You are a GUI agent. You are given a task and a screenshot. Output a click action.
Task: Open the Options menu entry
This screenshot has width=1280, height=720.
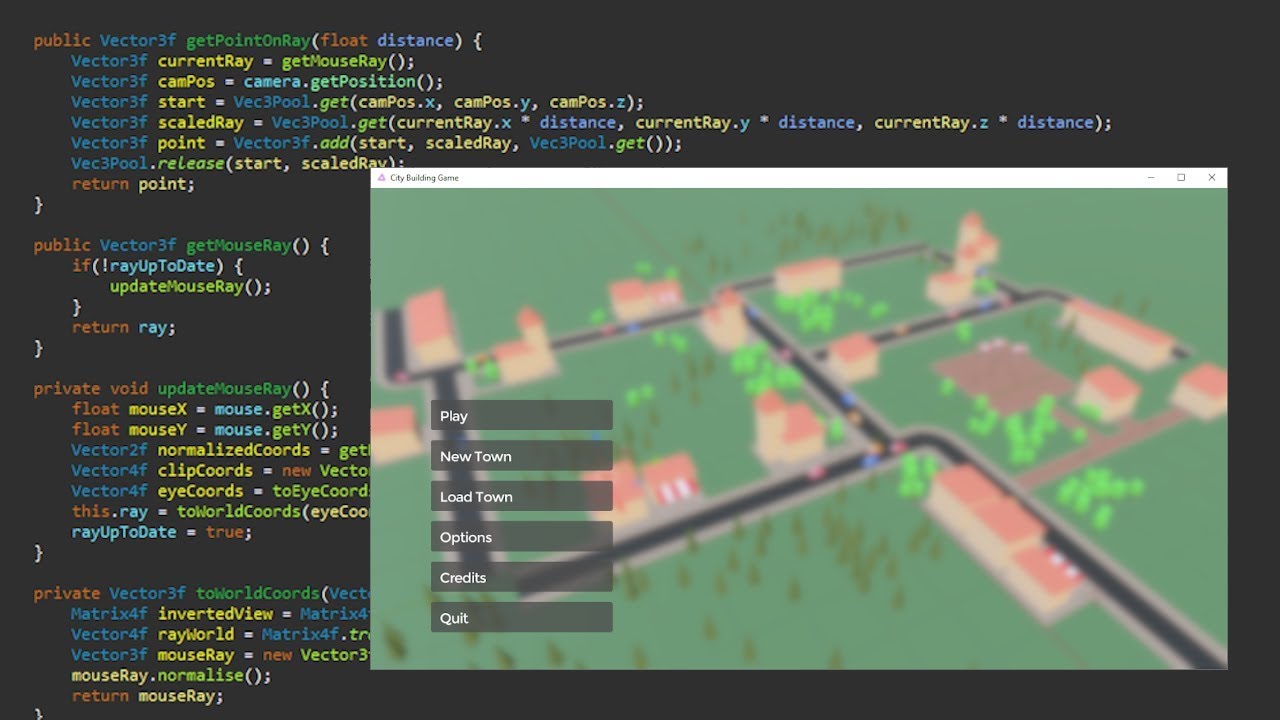(x=521, y=537)
